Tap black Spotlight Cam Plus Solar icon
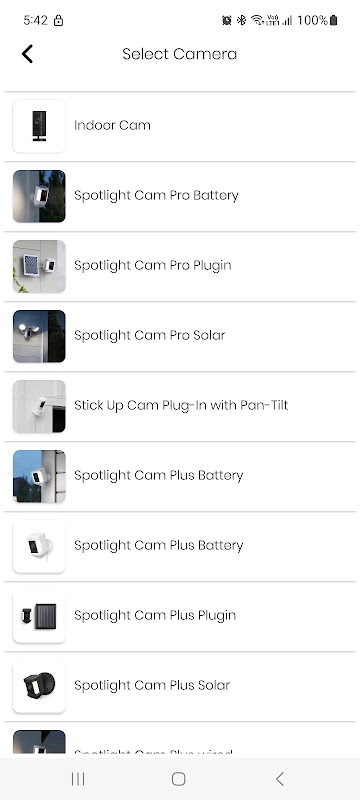The image size is (360, 800). coord(39,686)
